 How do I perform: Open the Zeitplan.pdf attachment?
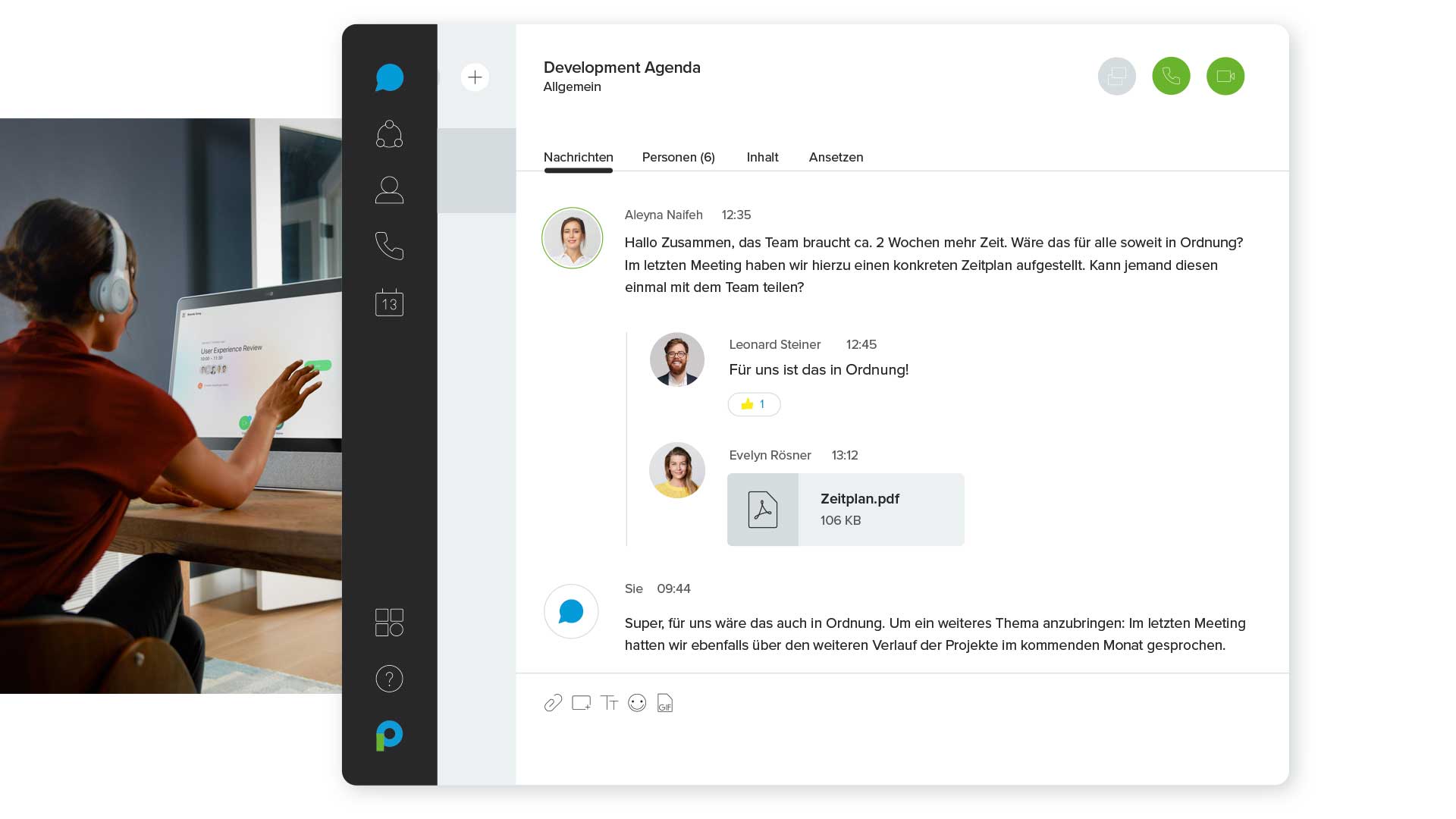[x=846, y=510]
